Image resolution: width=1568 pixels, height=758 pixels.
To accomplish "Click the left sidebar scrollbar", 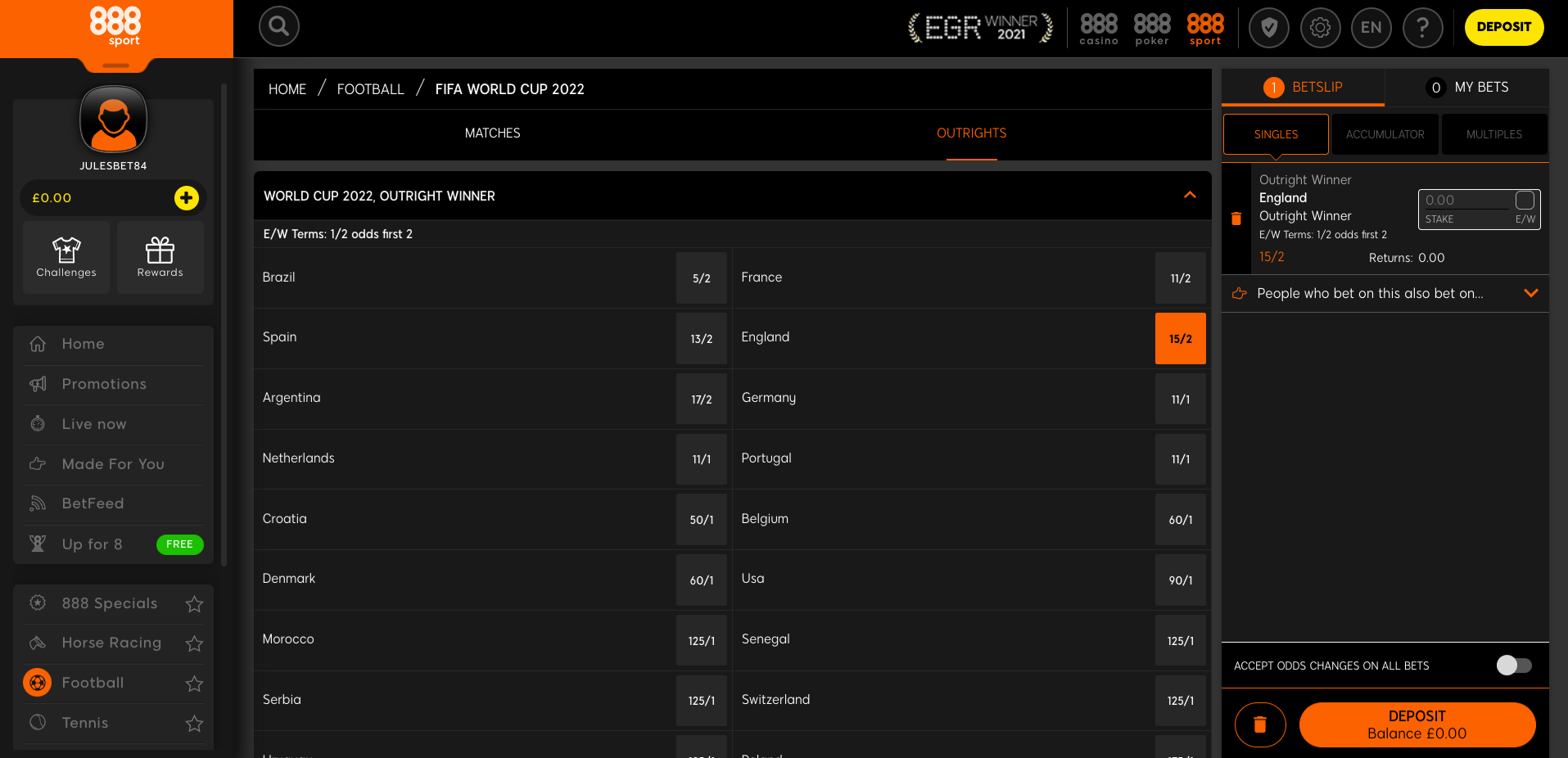I will [x=224, y=323].
